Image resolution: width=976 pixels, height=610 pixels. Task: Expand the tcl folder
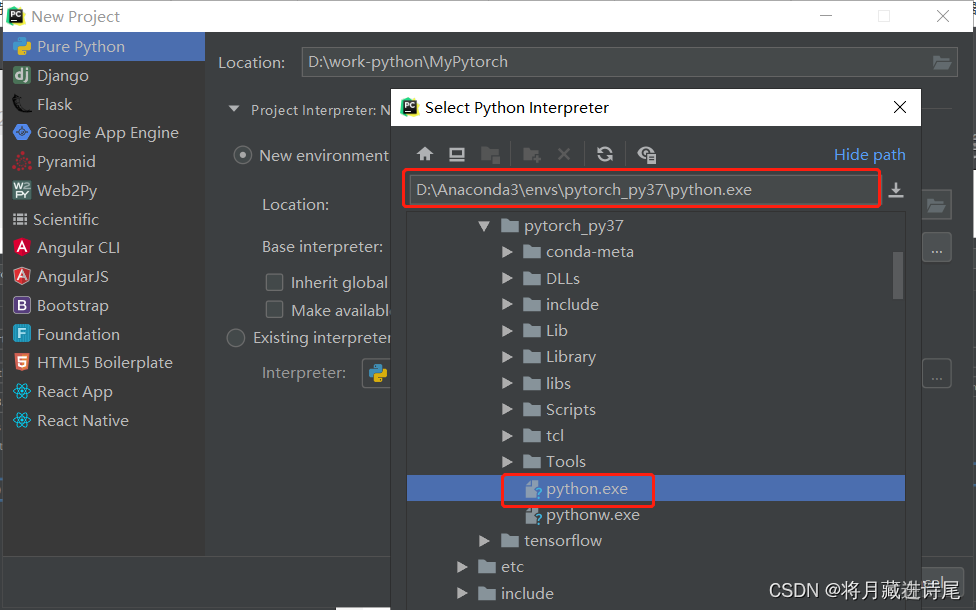pos(507,436)
